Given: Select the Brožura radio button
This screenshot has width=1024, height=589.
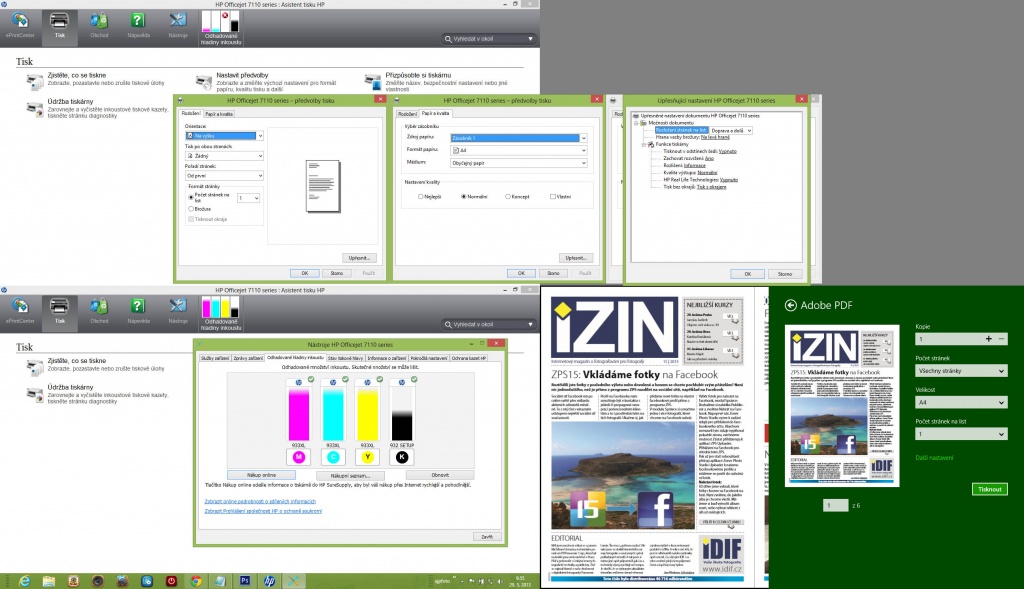Looking at the screenshot, I should point(191,209).
